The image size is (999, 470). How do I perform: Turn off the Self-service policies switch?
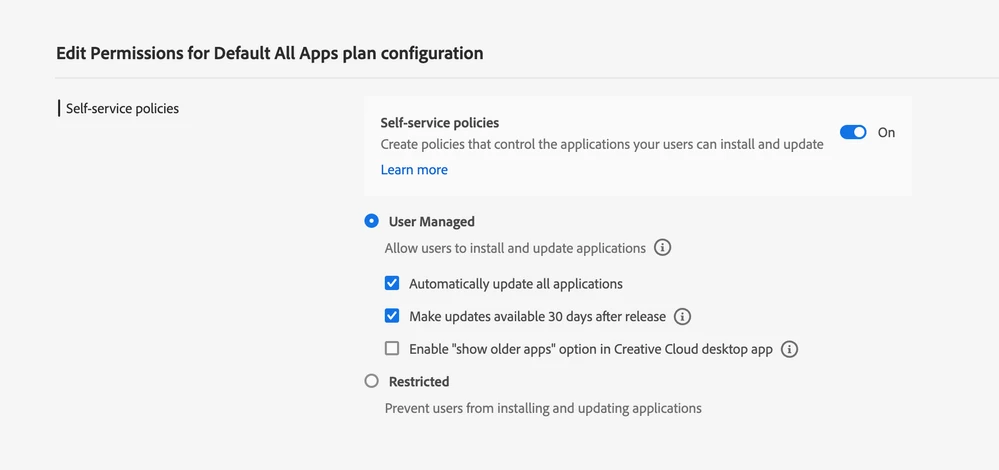point(853,132)
